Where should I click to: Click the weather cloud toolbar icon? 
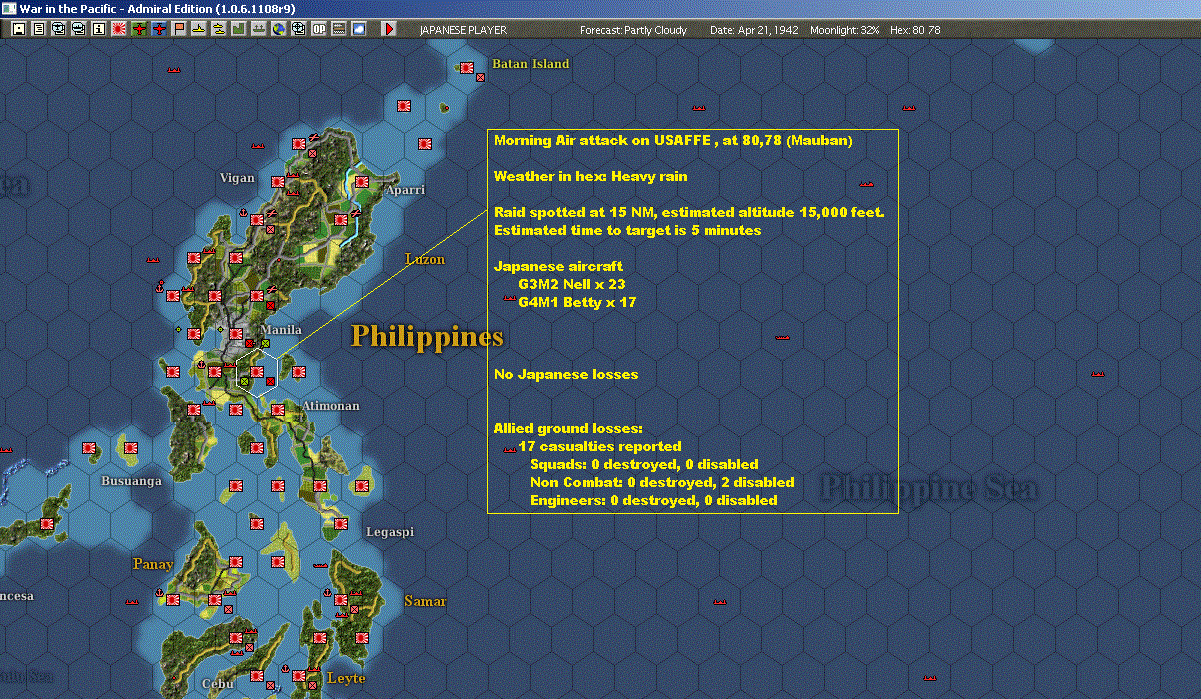[x=359, y=29]
